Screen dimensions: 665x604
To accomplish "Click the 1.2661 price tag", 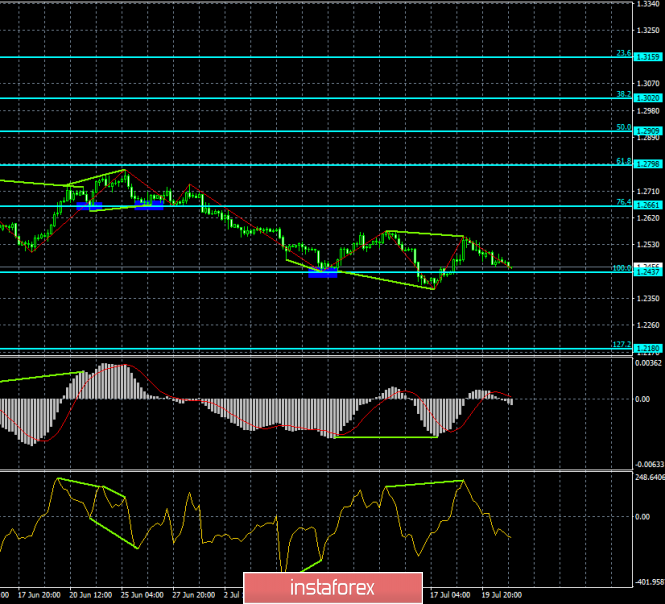I will pyautogui.click(x=648, y=205).
